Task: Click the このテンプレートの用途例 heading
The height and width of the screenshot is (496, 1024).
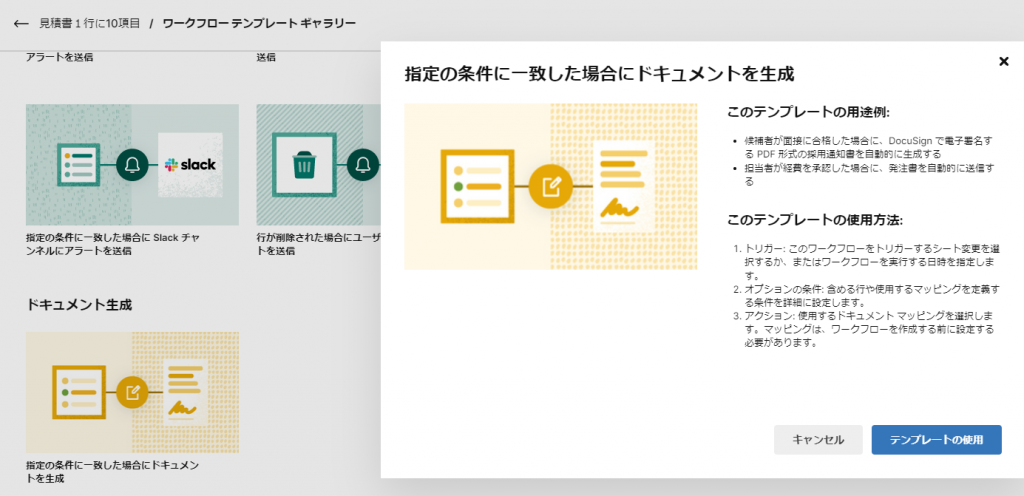Action: [809, 112]
